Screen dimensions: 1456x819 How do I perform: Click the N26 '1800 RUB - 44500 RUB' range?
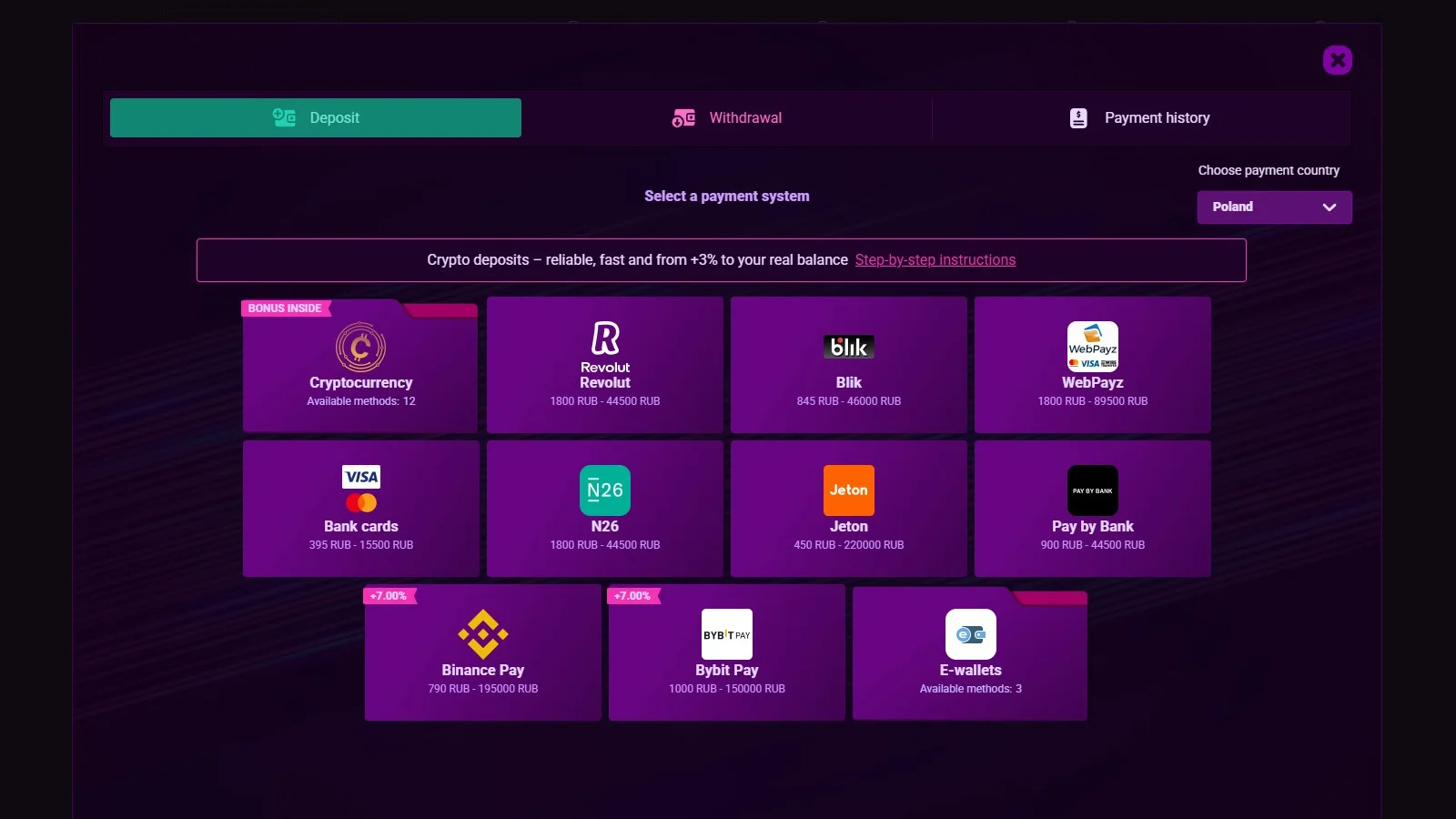605,545
